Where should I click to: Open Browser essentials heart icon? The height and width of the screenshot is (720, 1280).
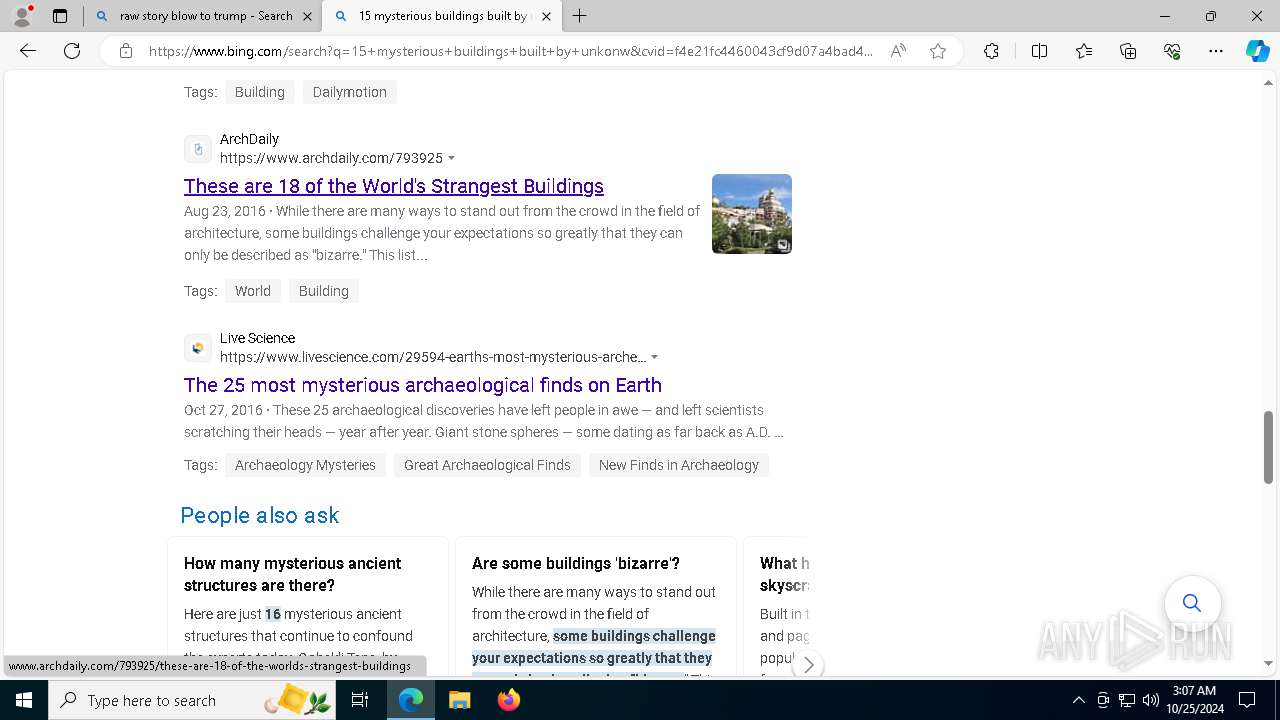click(1172, 51)
